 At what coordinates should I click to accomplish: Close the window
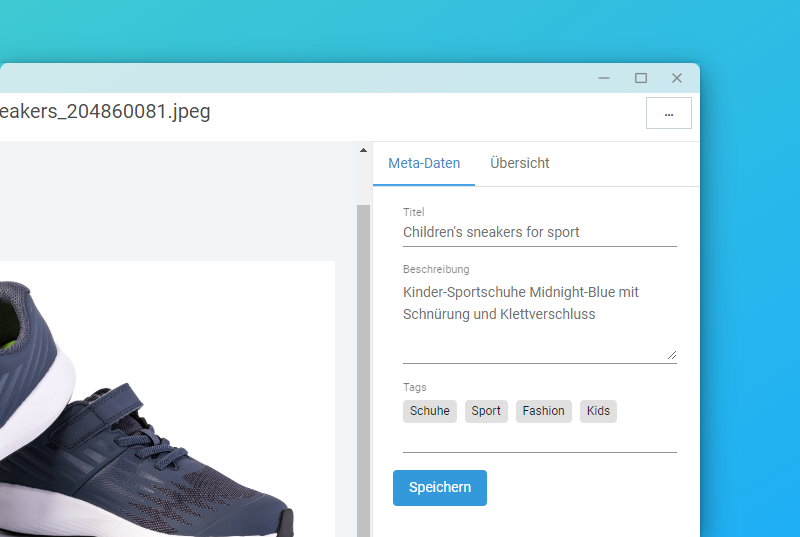(677, 78)
